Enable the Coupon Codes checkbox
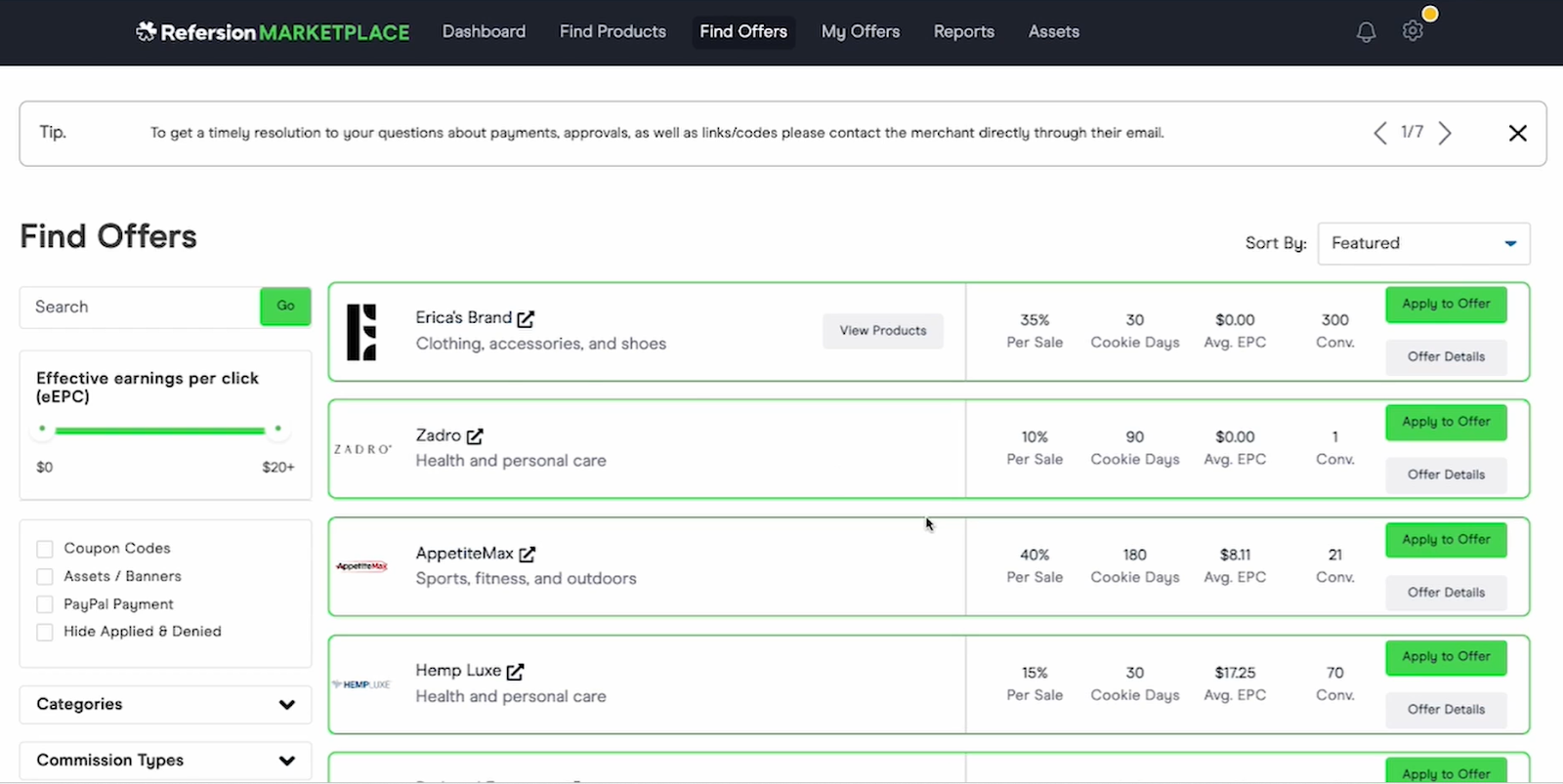 click(45, 549)
